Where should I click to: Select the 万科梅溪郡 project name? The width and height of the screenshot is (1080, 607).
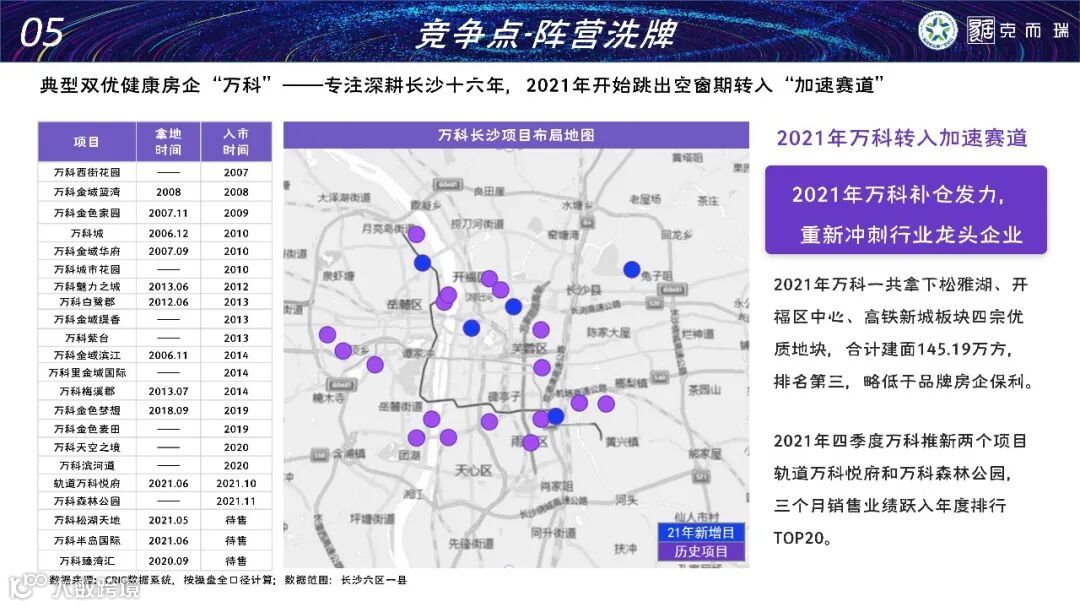pos(87,391)
